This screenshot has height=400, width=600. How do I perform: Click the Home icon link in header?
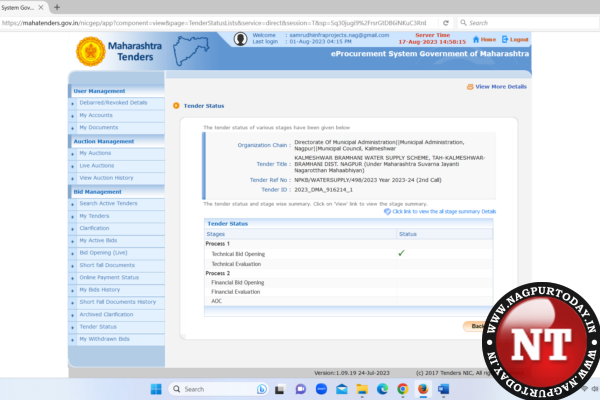tap(484, 39)
